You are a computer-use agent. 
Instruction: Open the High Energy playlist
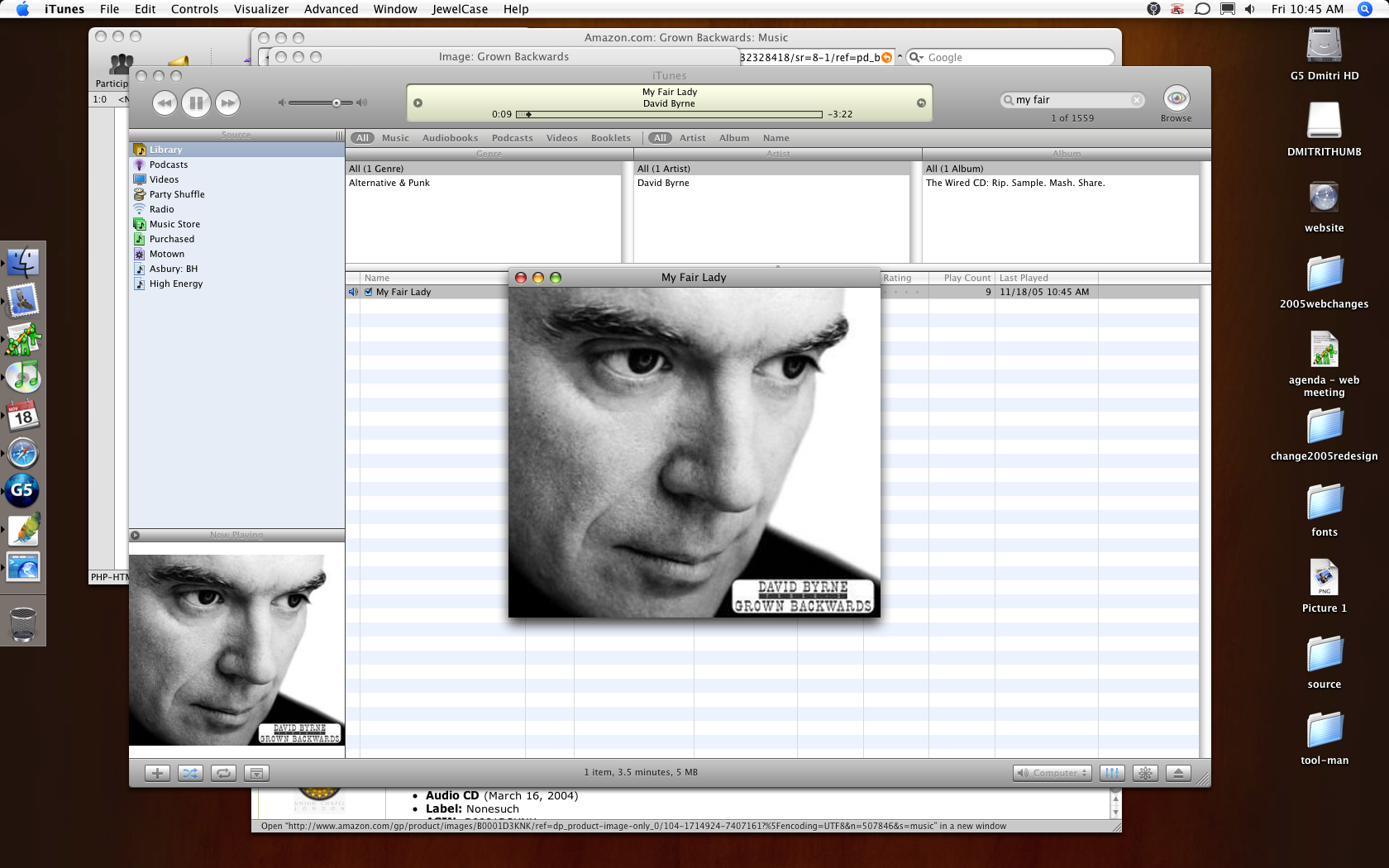pos(236,284)
